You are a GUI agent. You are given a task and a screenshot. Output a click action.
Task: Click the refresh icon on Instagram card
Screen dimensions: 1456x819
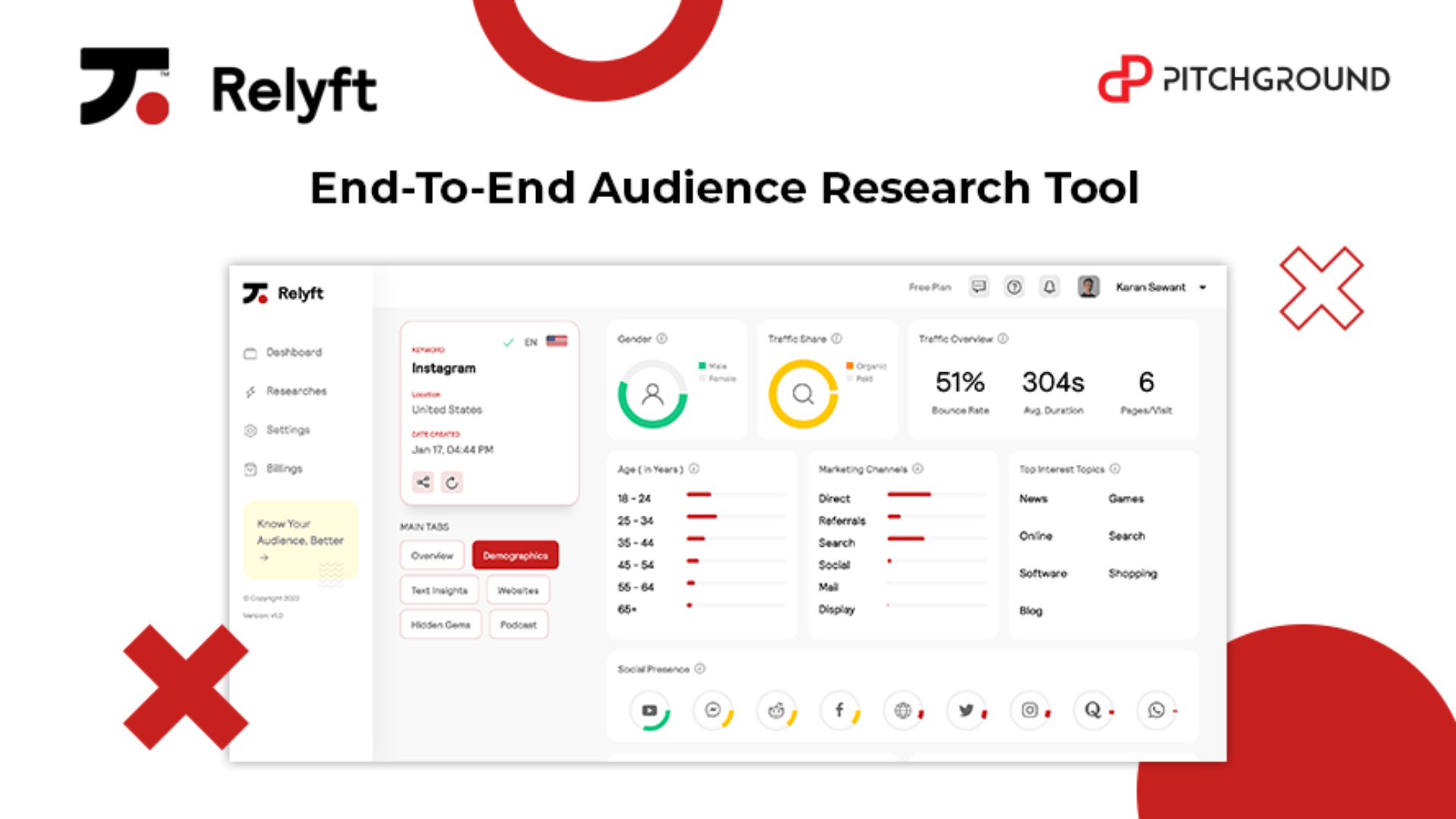[x=452, y=482]
